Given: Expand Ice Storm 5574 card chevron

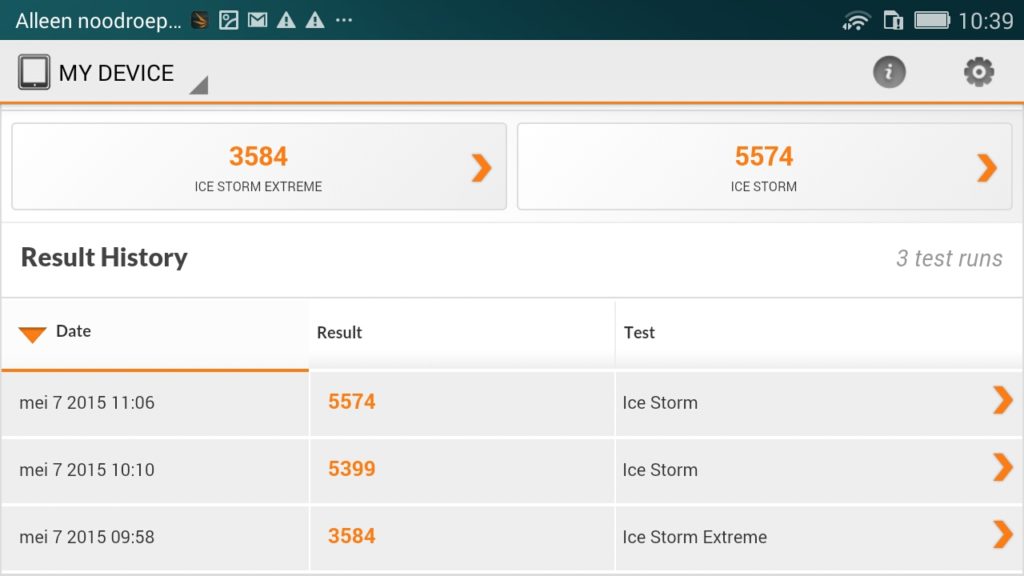Looking at the screenshot, I should 987,168.
